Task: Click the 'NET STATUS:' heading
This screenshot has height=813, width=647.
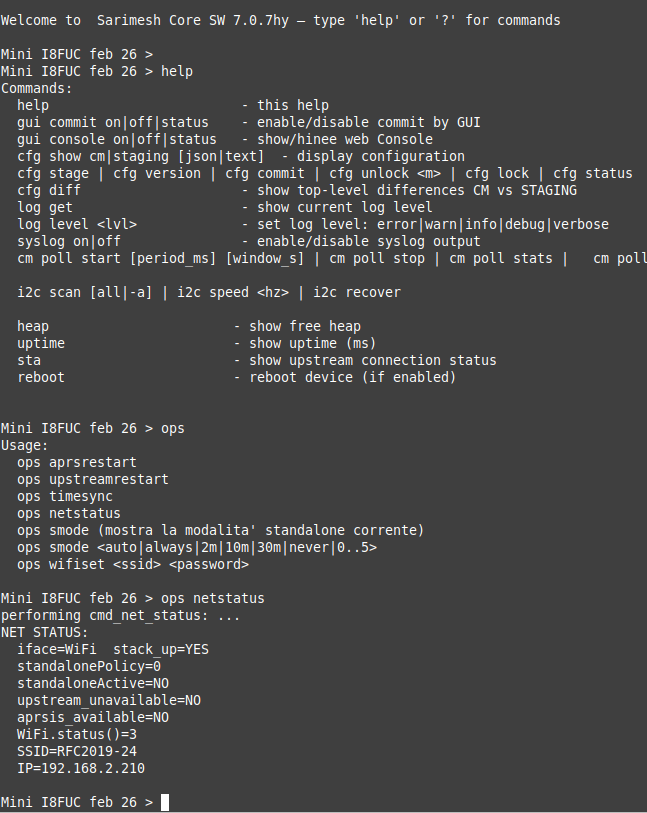Action: (44, 632)
